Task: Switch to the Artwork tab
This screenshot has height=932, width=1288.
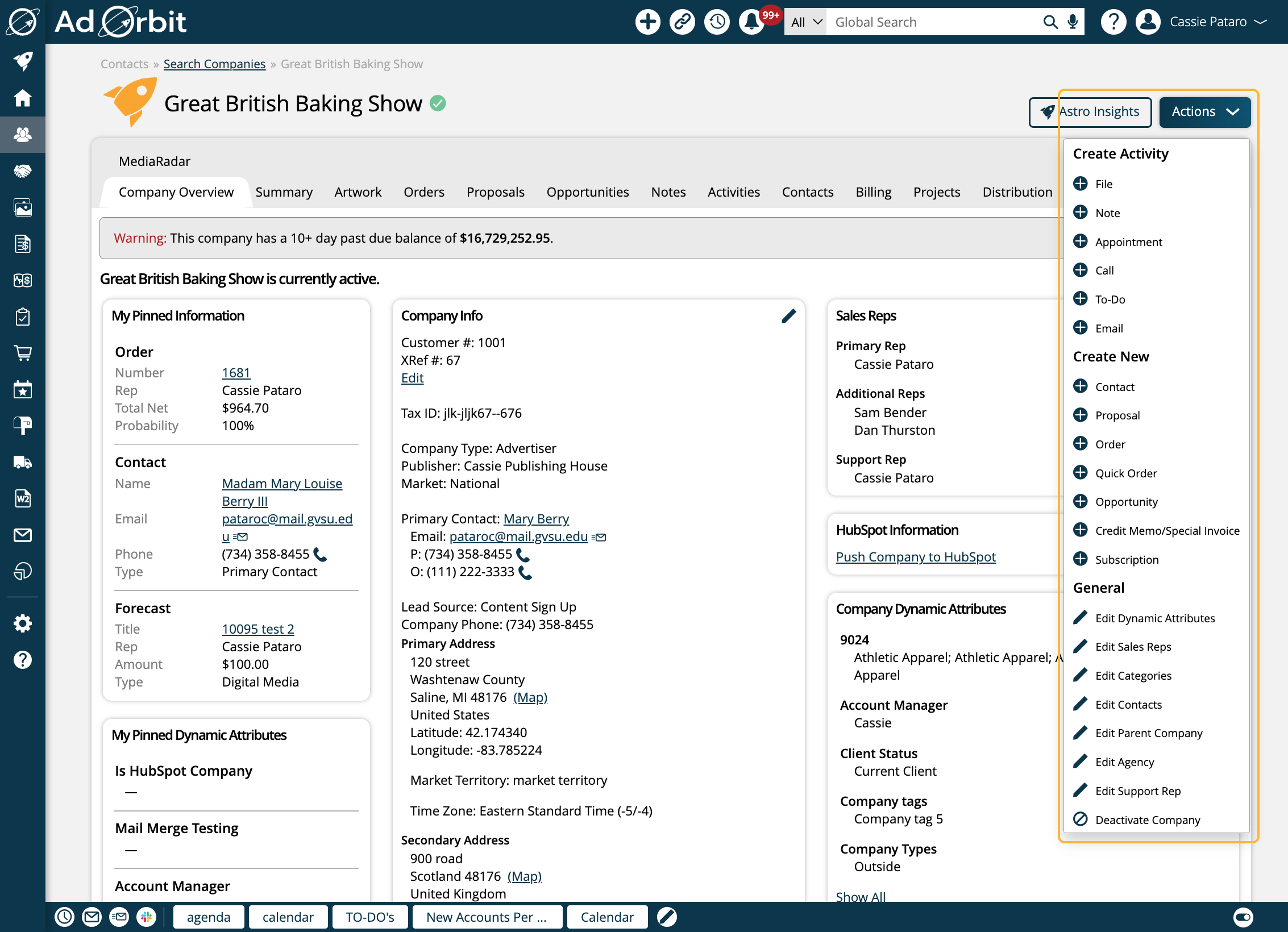Action: 358,192
